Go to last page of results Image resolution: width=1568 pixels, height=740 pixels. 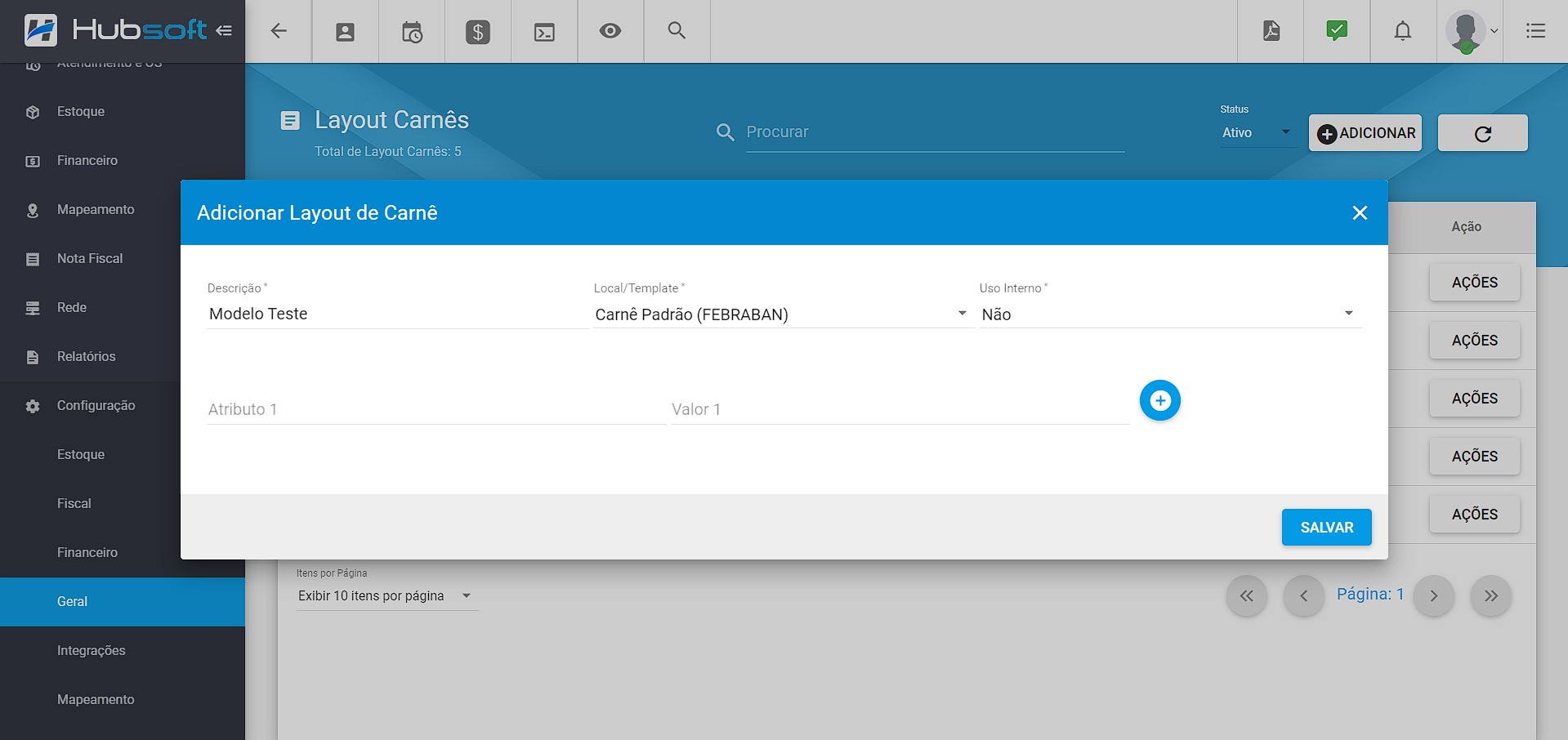pos(1490,595)
